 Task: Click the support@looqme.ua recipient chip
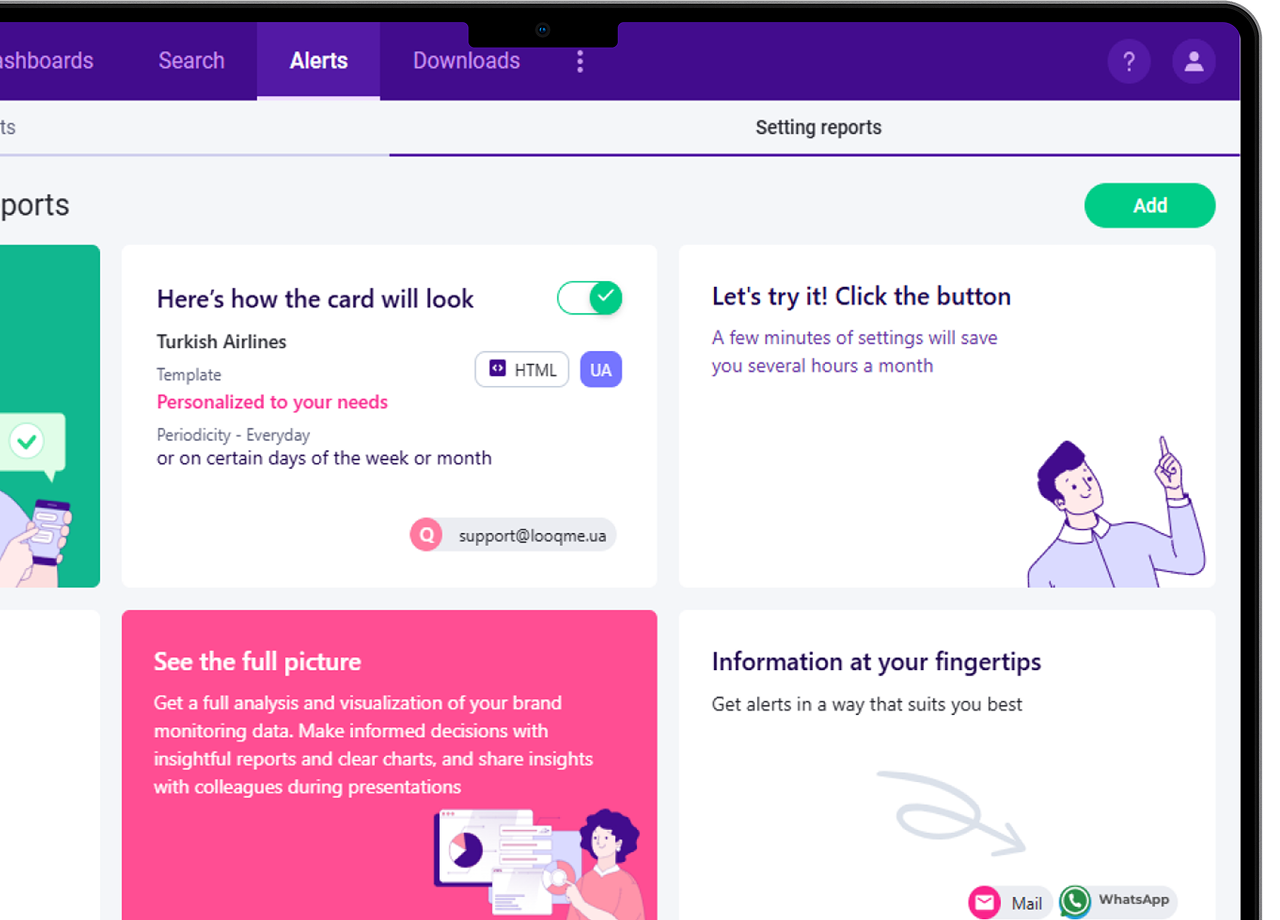tap(514, 535)
